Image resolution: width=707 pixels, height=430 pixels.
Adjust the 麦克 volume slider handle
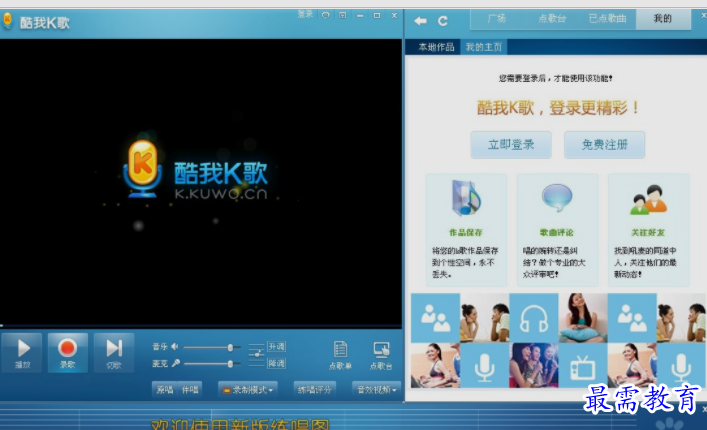coord(230,364)
